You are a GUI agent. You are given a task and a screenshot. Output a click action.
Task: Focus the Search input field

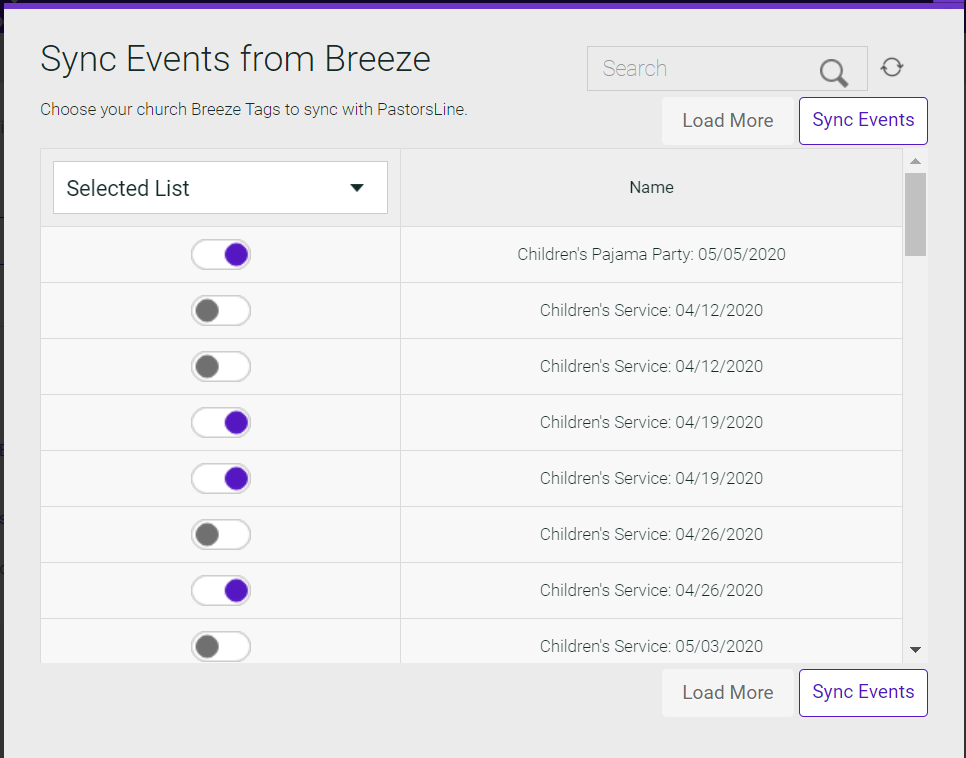pyautogui.click(x=727, y=68)
